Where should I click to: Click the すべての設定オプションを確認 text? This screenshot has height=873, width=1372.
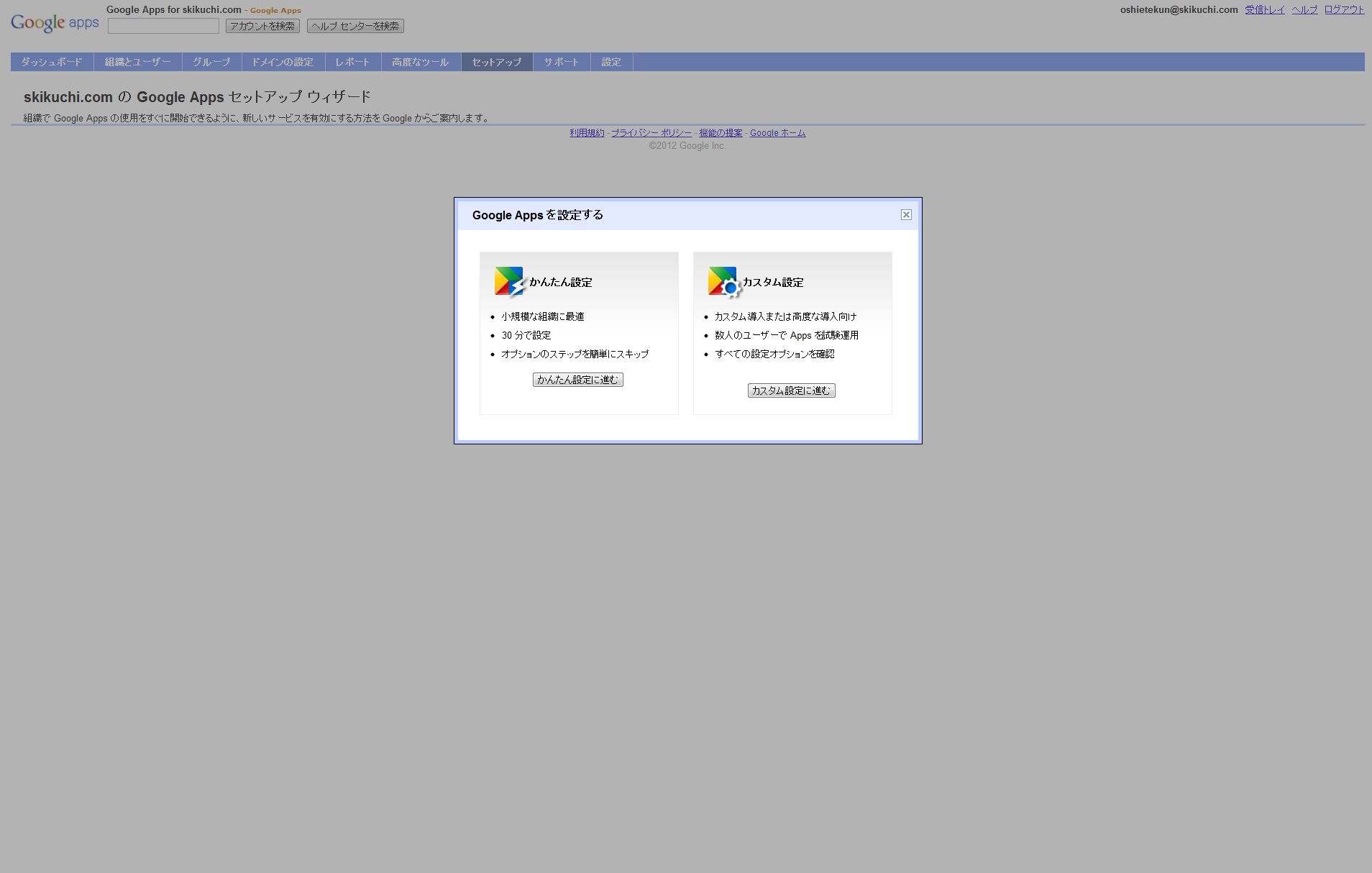[x=775, y=354]
